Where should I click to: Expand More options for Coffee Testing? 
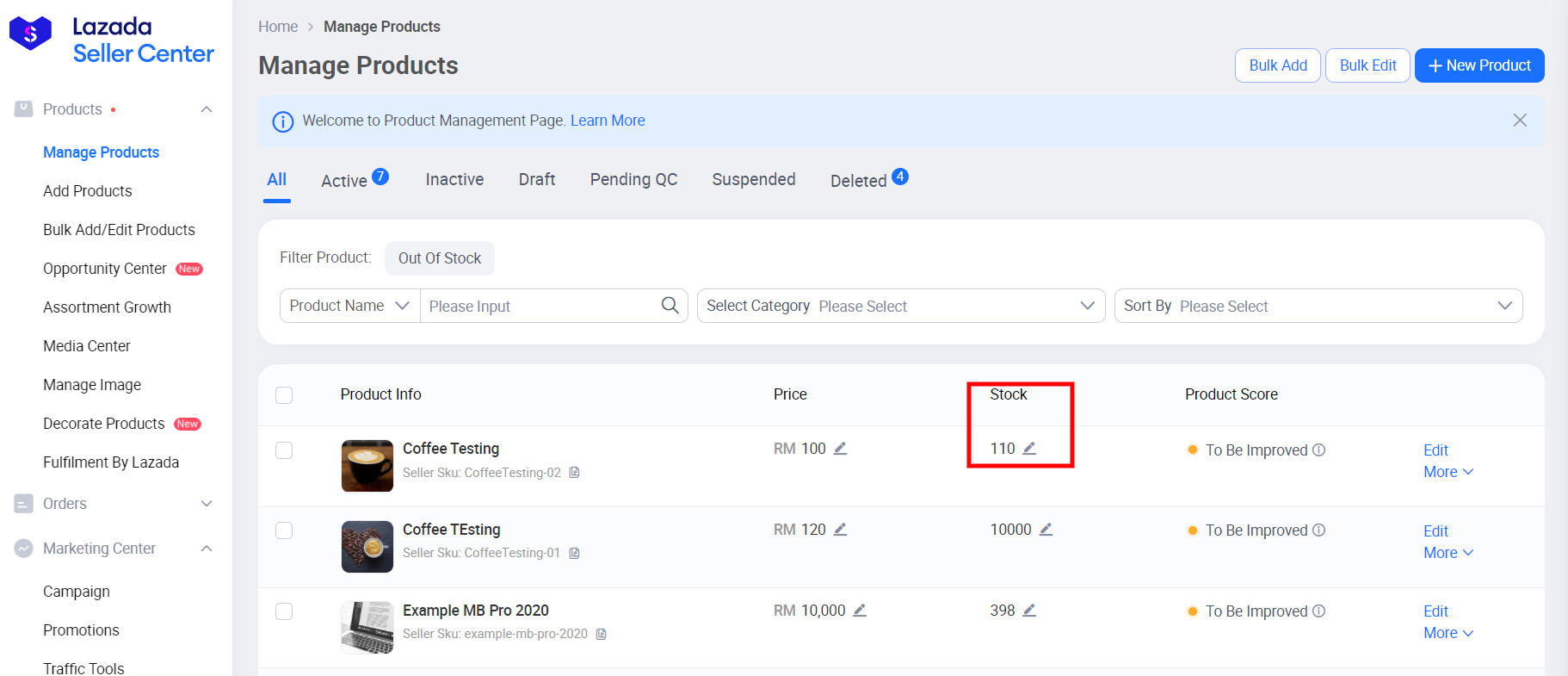coord(1448,472)
